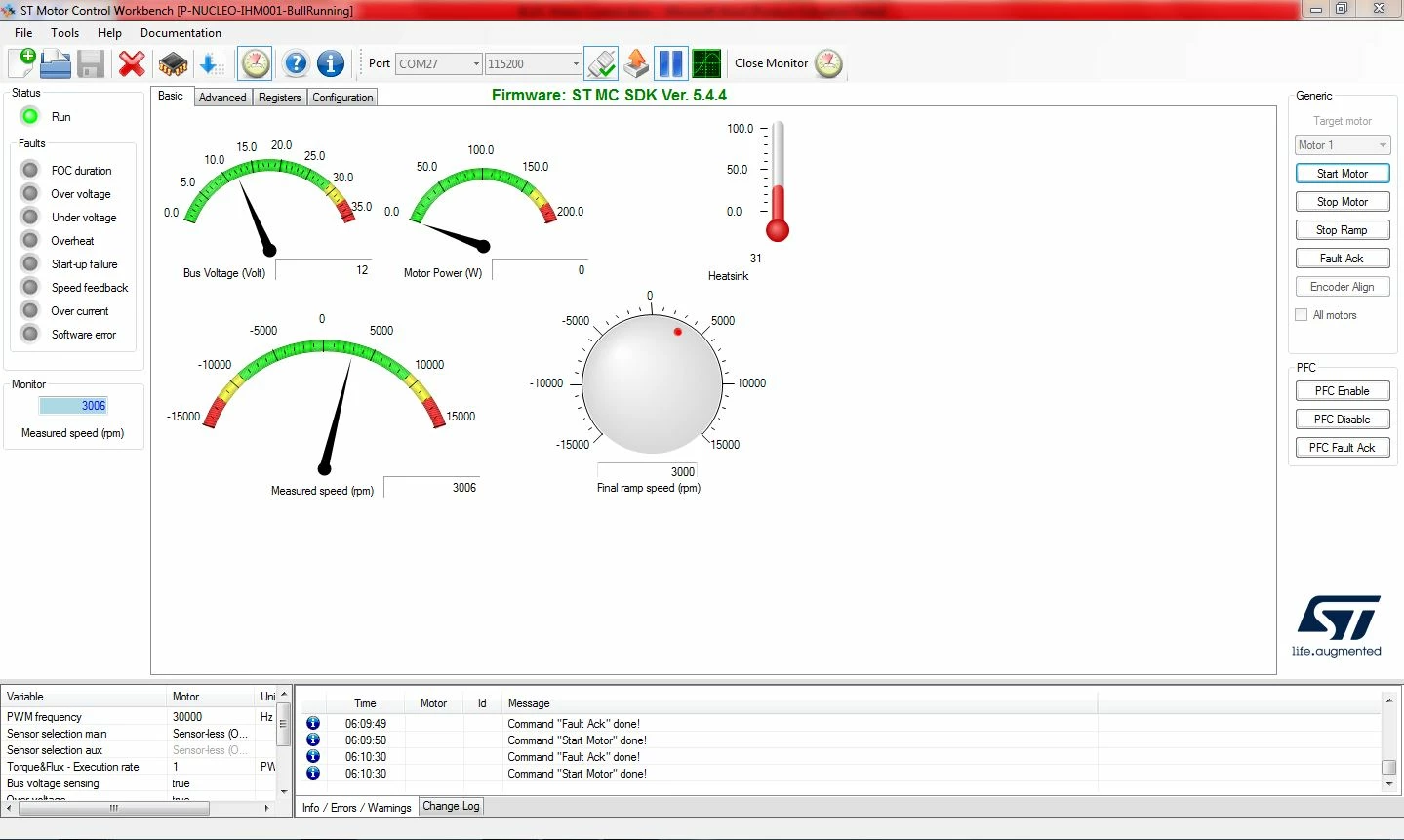1404x840 pixels.
Task: Show the about info icon
Action: click(x=331, y=63)
